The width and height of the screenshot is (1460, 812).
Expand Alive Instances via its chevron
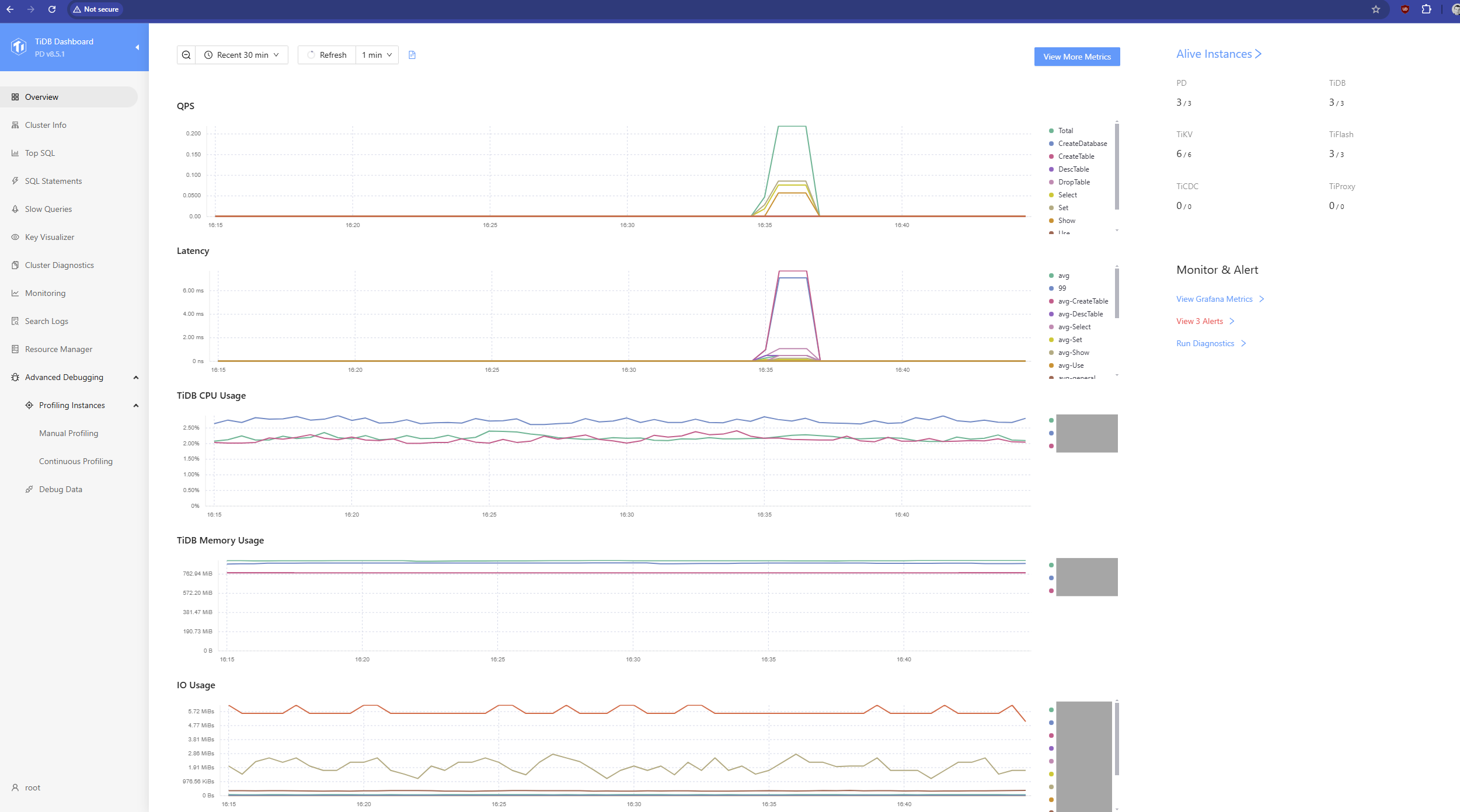pos(1258,54)
